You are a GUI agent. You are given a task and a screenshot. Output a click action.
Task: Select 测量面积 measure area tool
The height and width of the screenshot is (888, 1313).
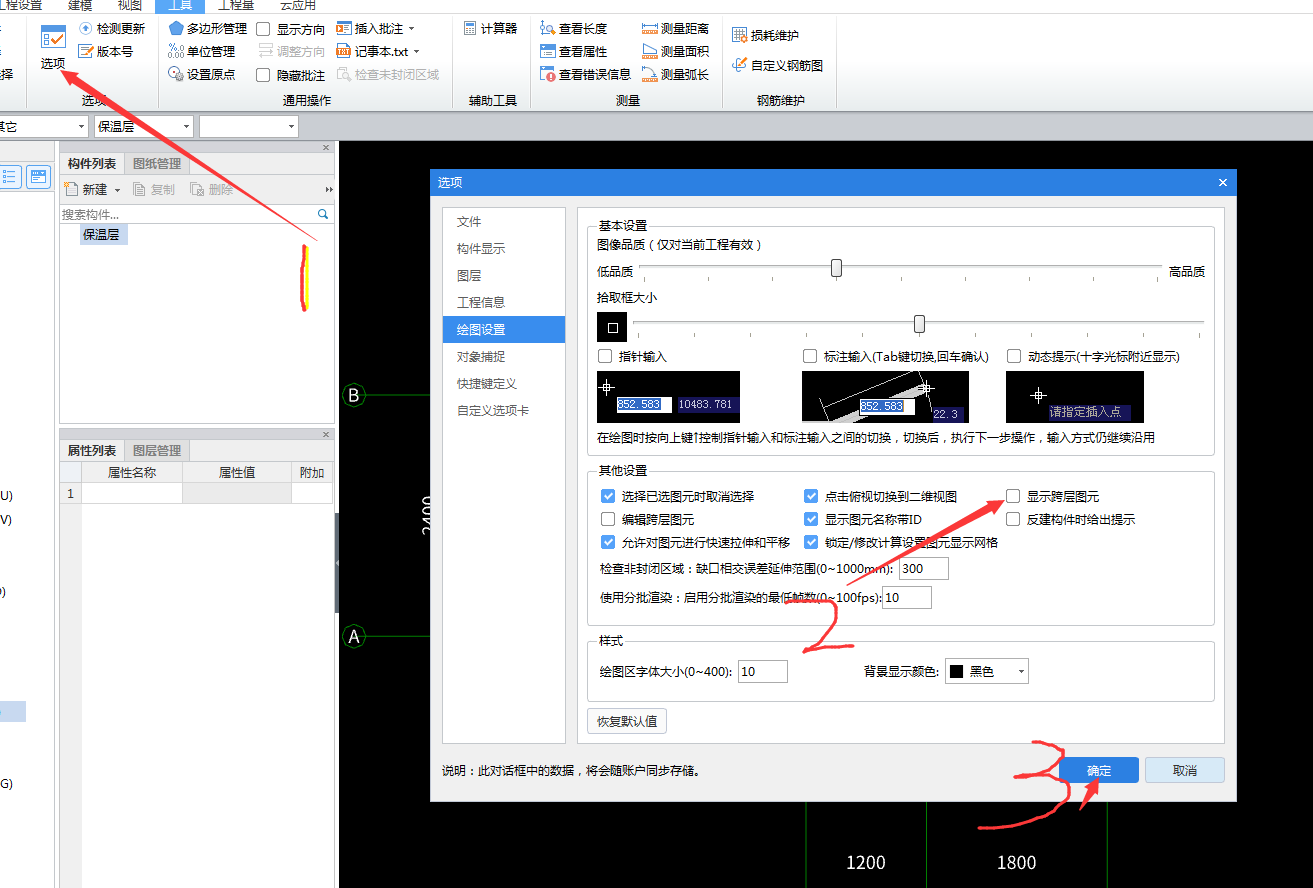click(675, 51)
